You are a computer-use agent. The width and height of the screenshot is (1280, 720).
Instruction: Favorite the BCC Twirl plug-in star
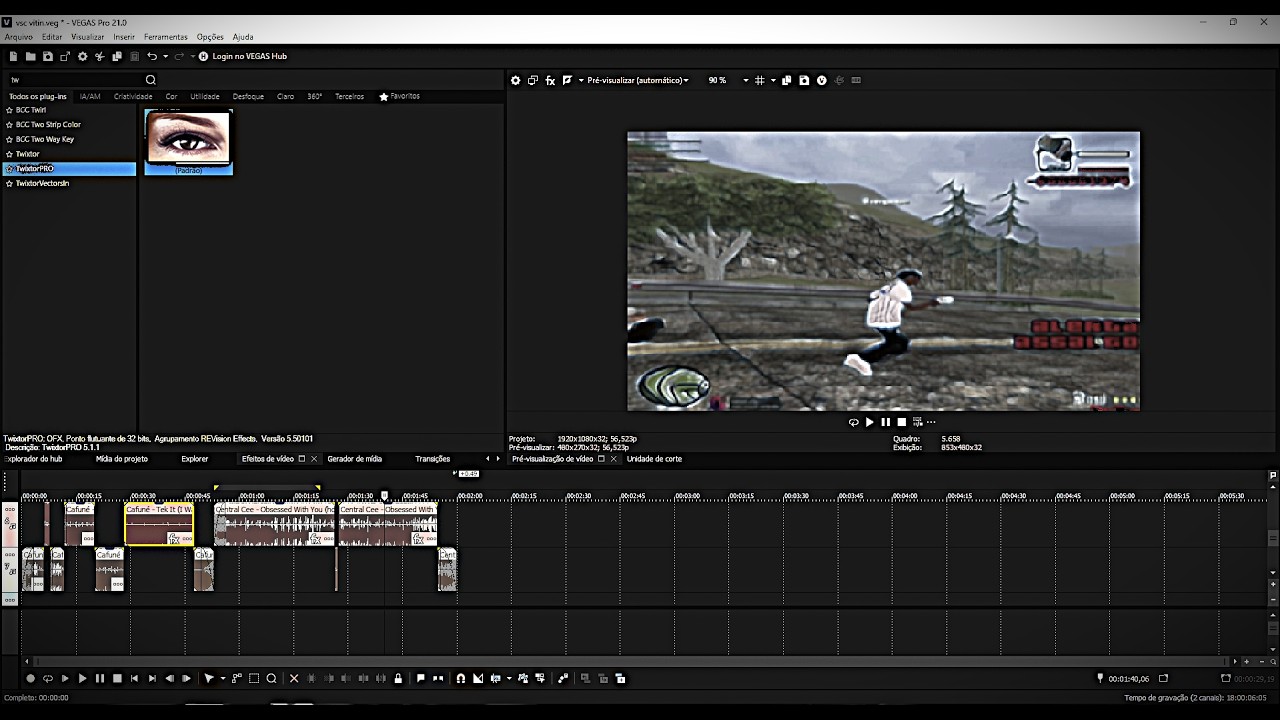(x=9, y=110)
